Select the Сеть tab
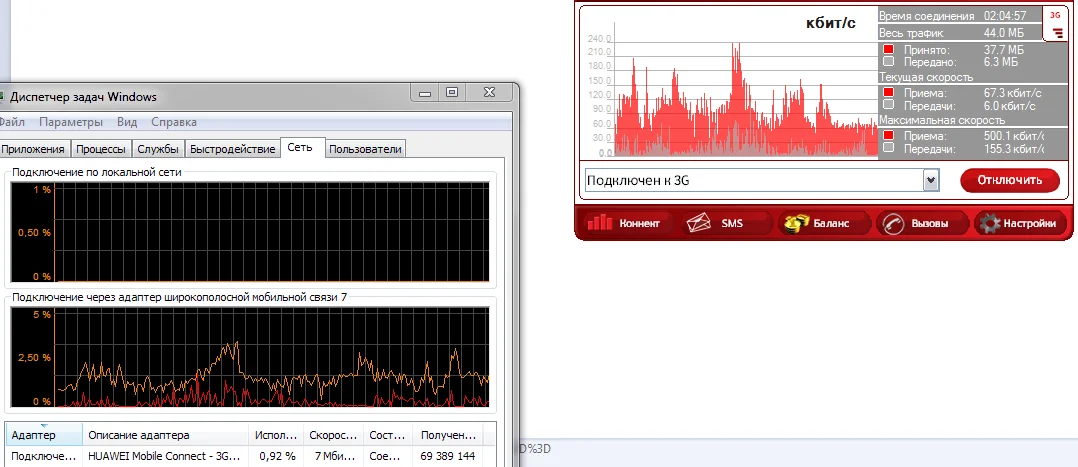This screenshot has width=1078, height=467. 302,147
